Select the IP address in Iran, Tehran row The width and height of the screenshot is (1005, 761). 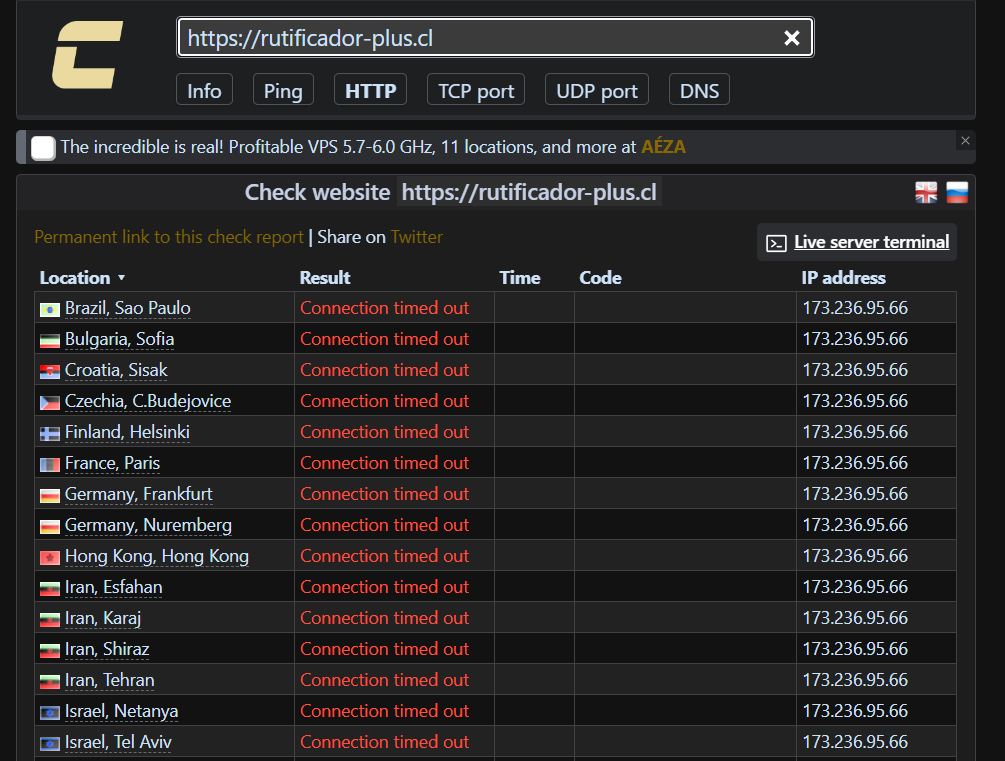pyautogui.click(x=855, y=680)
